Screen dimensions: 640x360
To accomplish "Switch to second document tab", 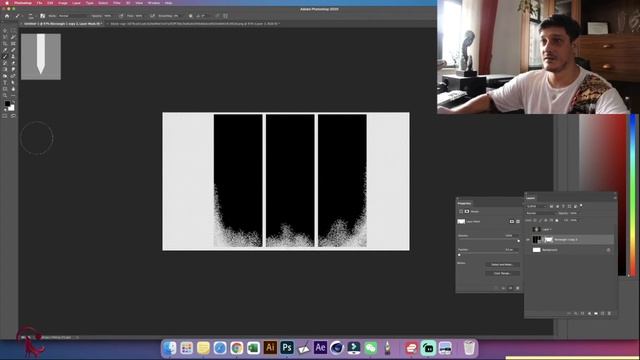I will coord(196,24).
